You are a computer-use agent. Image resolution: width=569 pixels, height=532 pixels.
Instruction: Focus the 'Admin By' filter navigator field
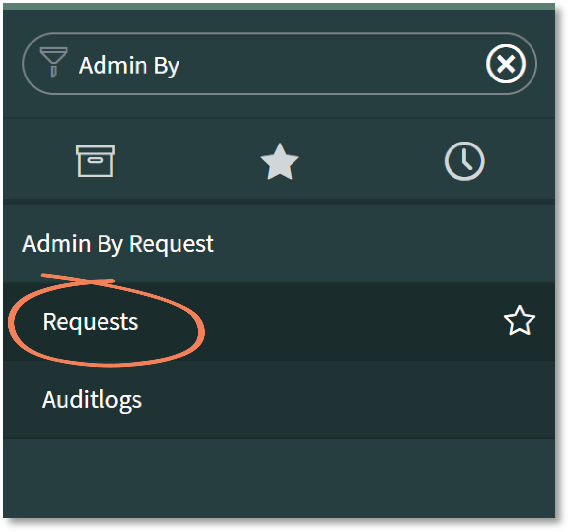click(279, 64)
